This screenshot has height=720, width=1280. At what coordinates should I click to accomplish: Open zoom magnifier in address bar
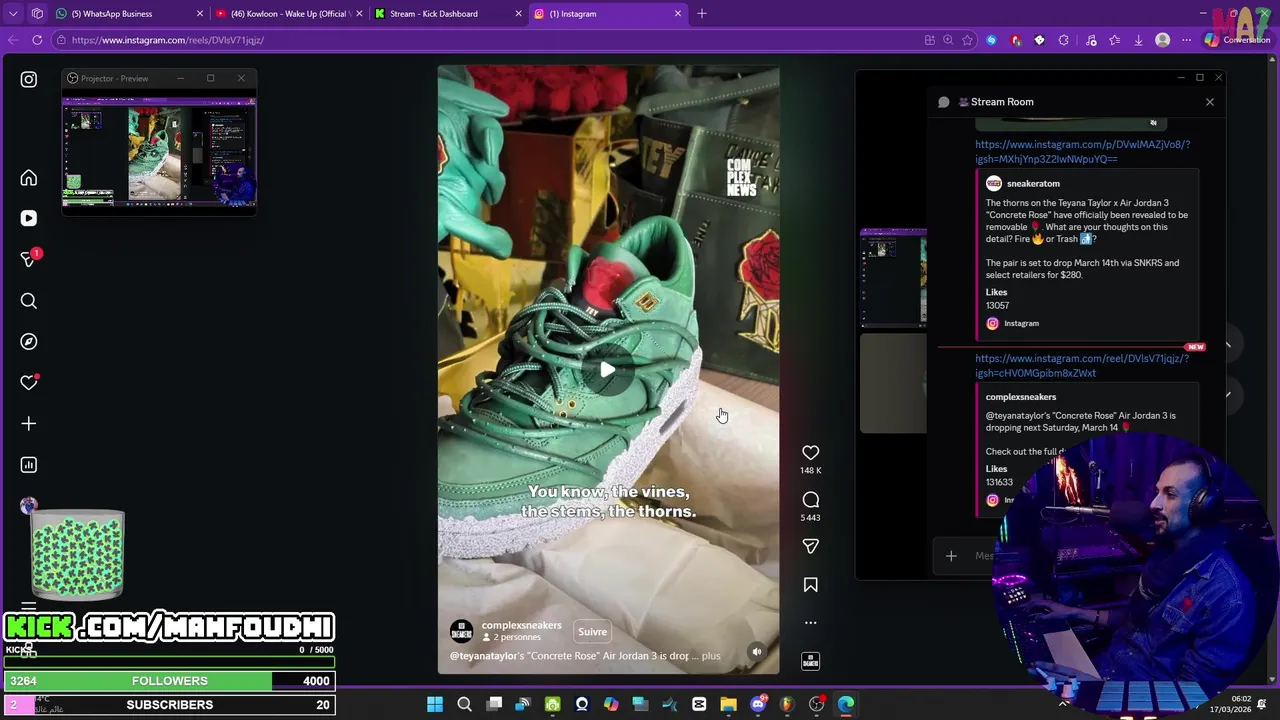coord(948,40)
